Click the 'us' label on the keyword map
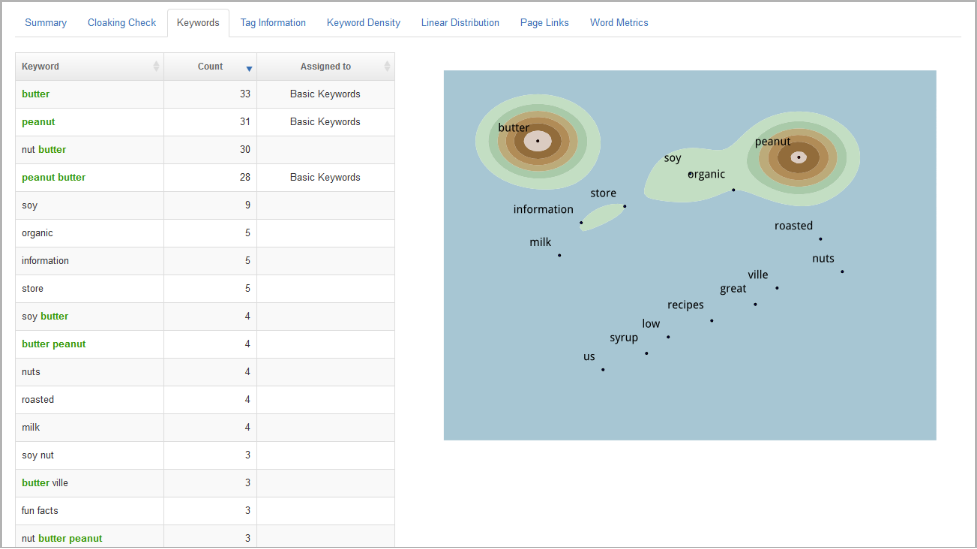Image resolution: width=977 pixels, height=549 pixels. 589,357
